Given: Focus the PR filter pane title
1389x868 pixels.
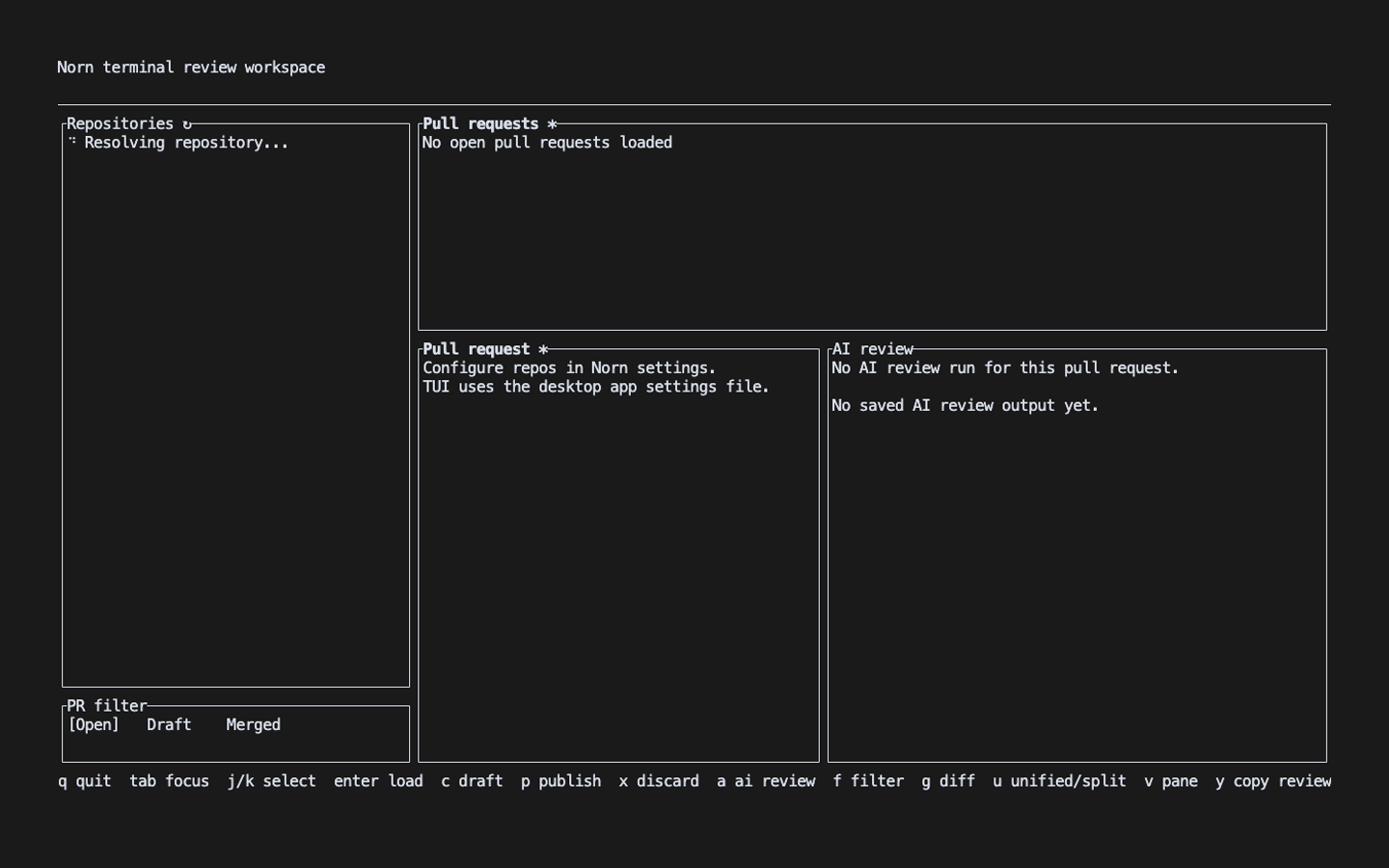Looking at the screenshot, I should tap(107, 706).
